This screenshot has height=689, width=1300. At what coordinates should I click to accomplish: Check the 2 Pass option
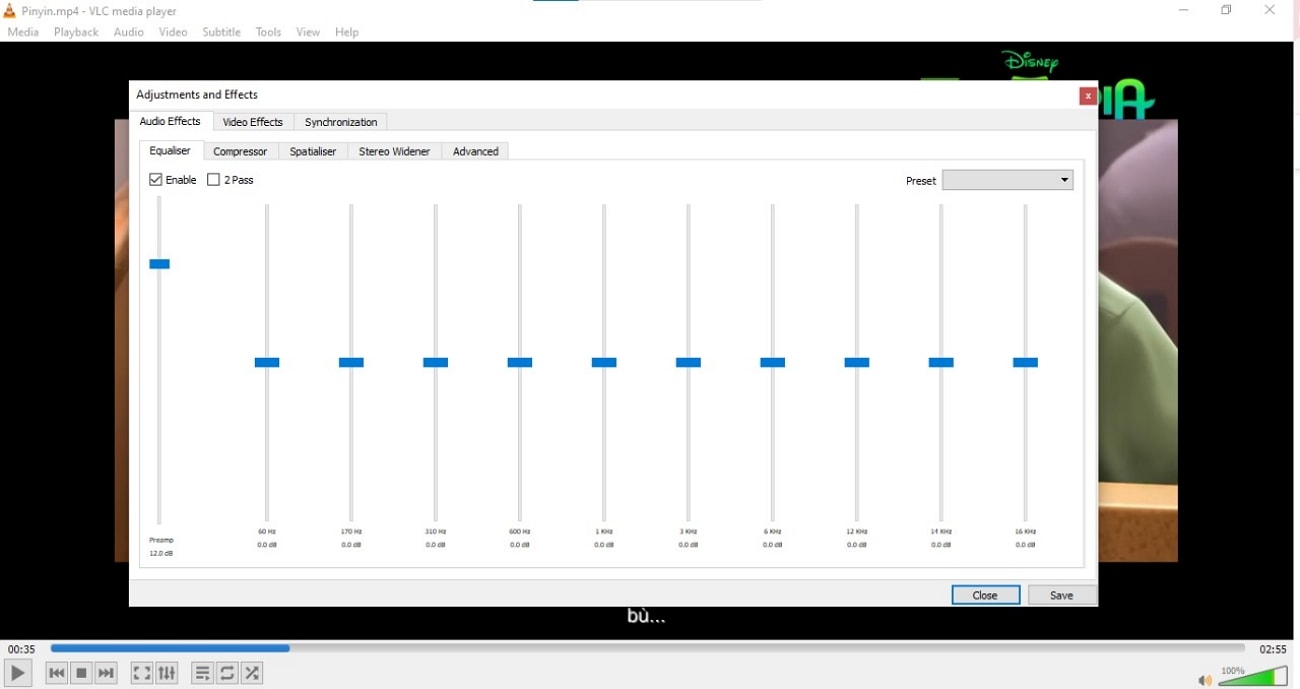[213, 180]
